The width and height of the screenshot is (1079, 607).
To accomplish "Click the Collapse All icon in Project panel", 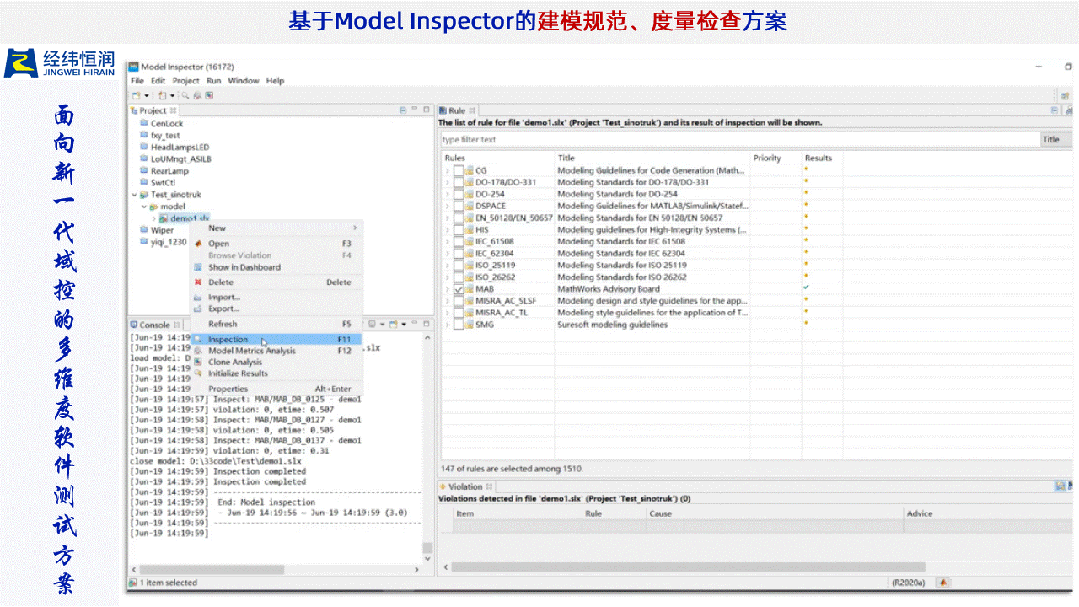I will click(x=403, y=110).
